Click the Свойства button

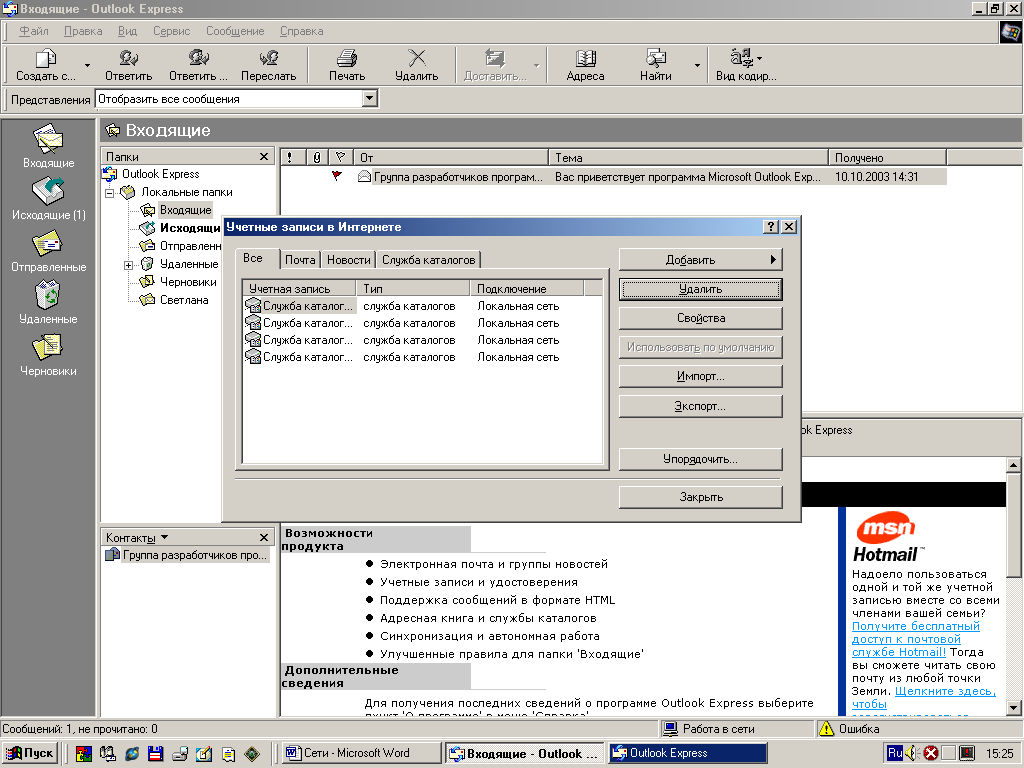pyautogui.click(x=700, y=318)
